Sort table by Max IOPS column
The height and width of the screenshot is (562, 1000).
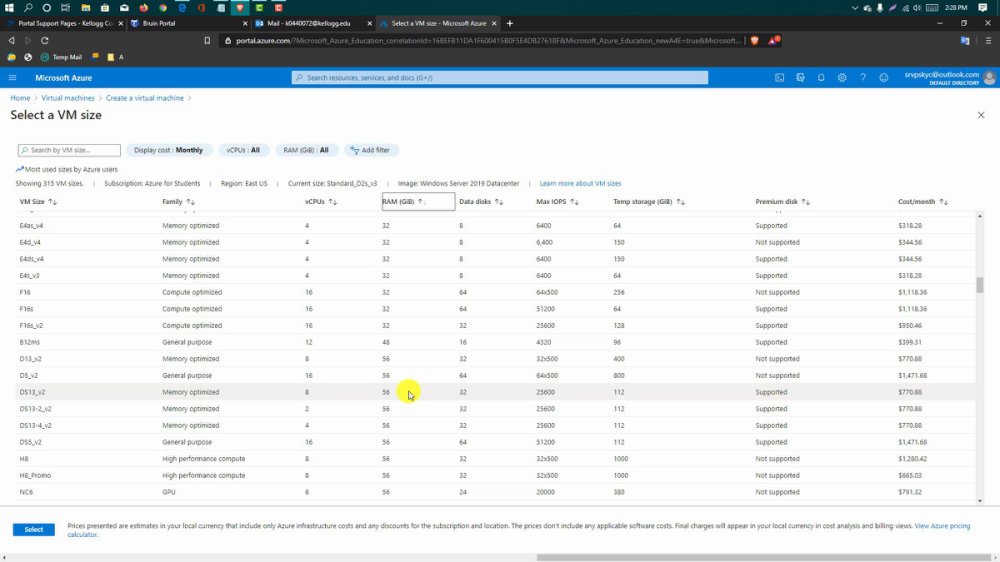point(557,202)
